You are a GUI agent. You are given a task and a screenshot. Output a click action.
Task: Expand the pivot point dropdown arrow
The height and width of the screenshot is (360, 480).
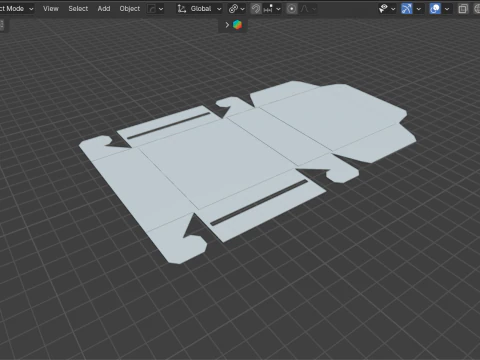click(242, 9)
